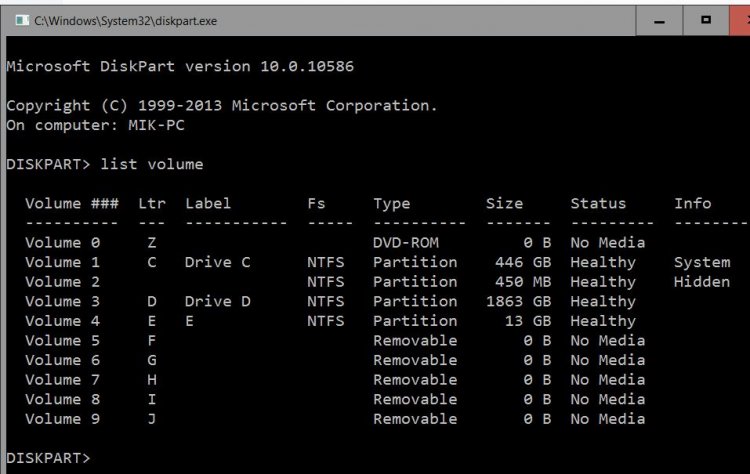Click the MIK-PC computer name text
This screenshot has height=474, width=750.
pos(156,125)
